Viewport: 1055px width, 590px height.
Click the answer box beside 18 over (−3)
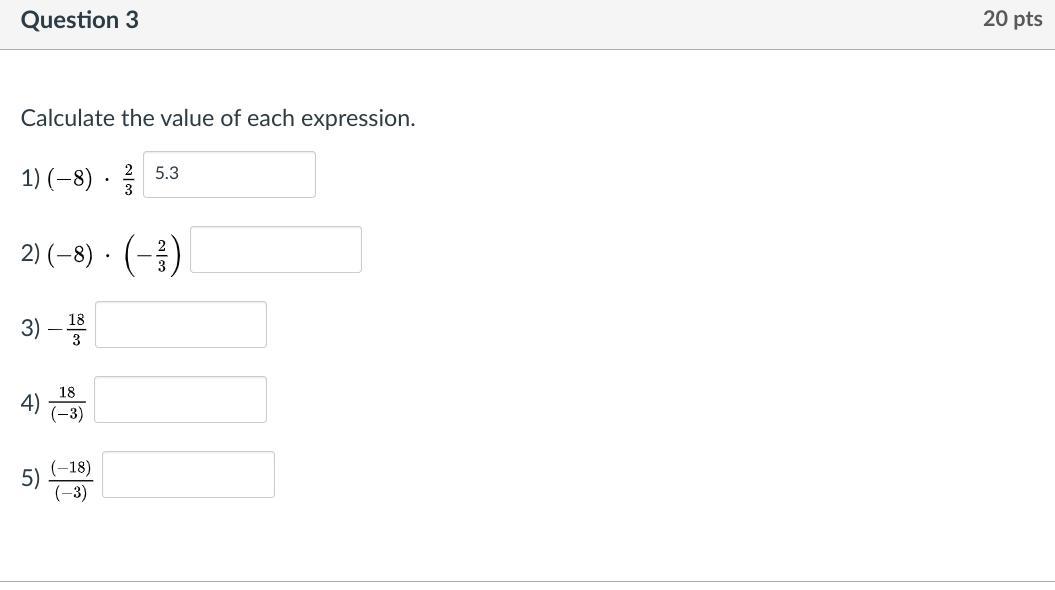[x=180, y=399]
